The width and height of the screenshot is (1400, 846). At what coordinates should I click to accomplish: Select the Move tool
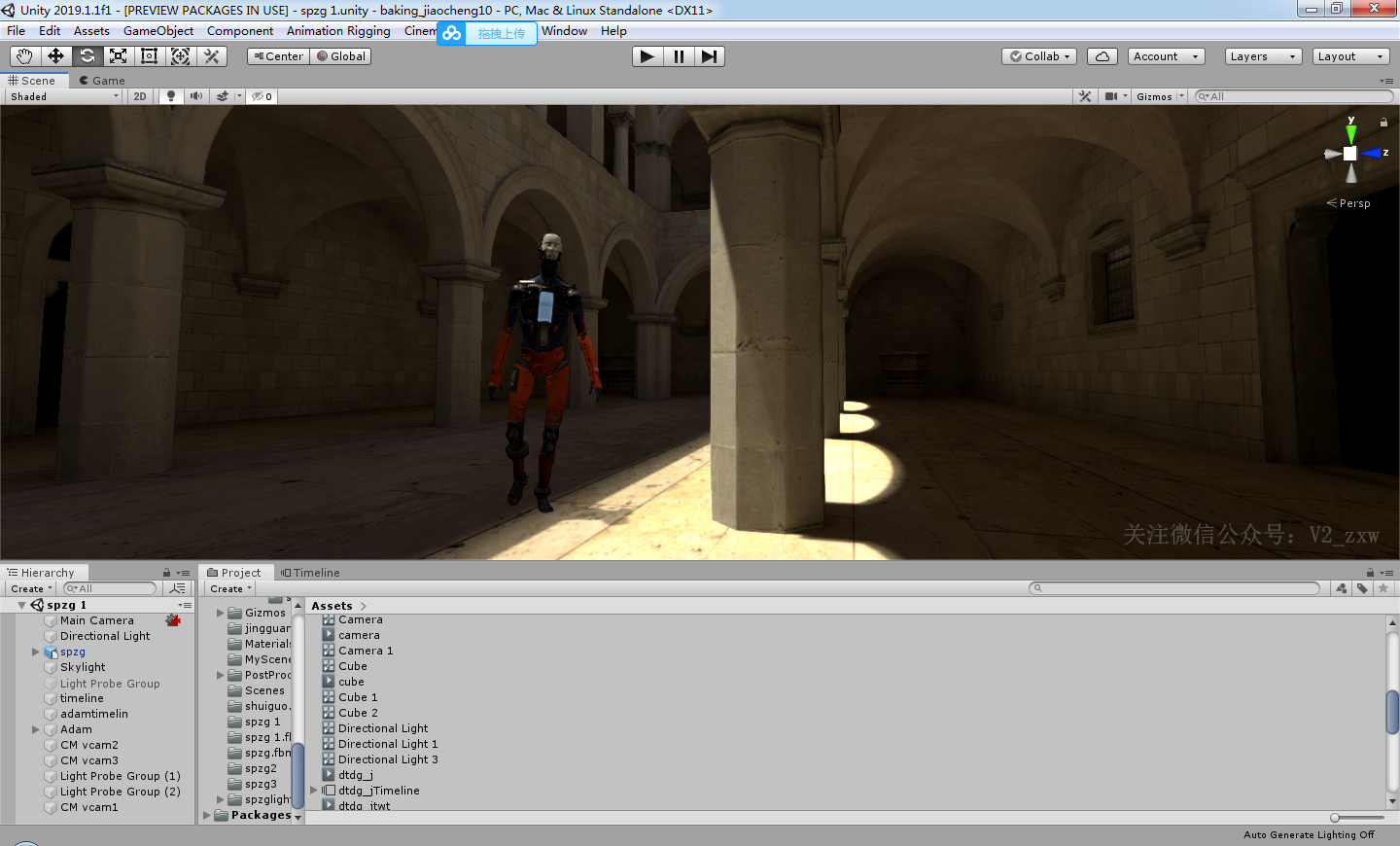tap(55, 56)
